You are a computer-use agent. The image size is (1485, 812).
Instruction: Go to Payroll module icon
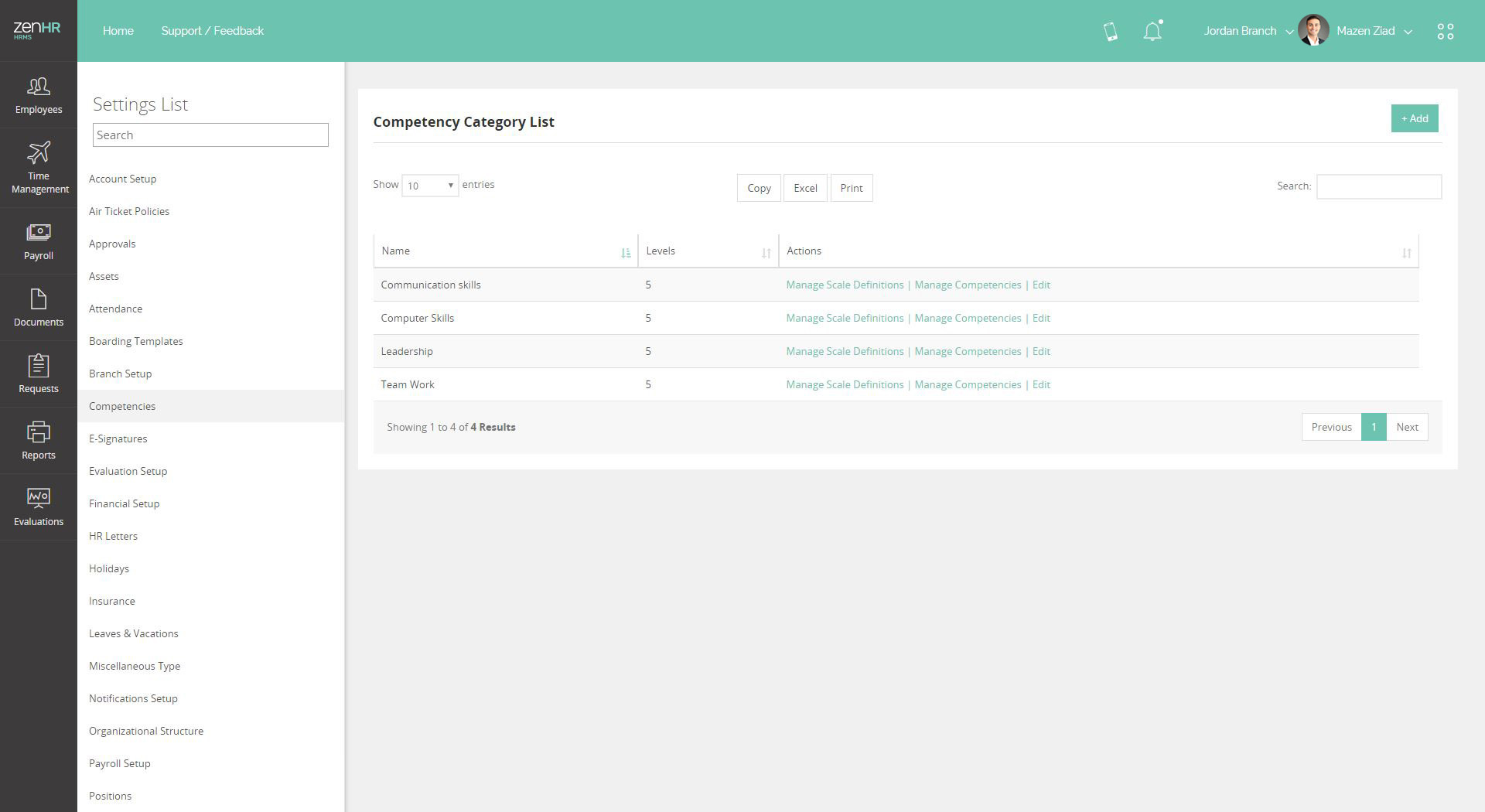[x=38, y=233]
